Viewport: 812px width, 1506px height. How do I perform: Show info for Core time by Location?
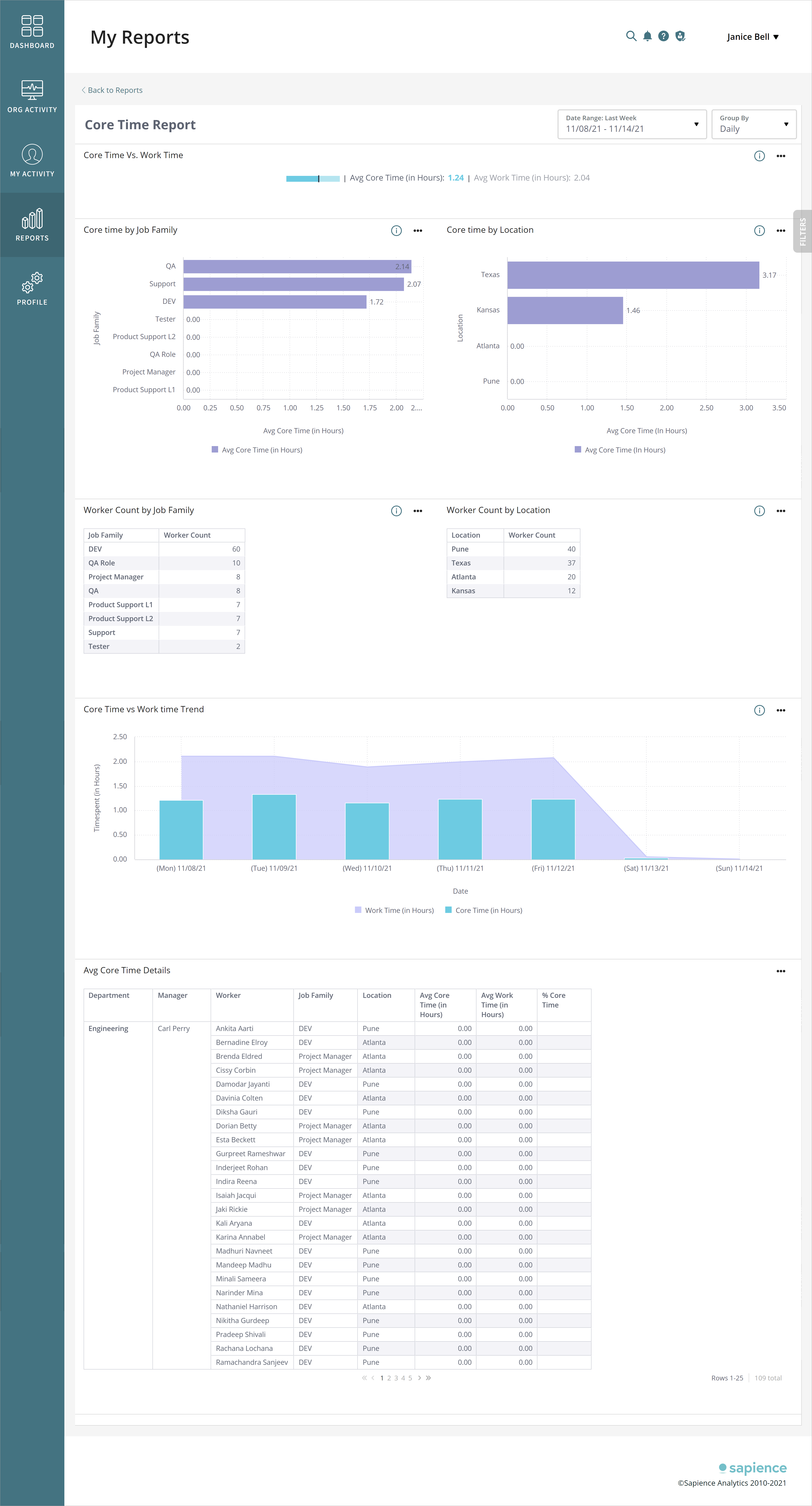[x=759, y=231]
